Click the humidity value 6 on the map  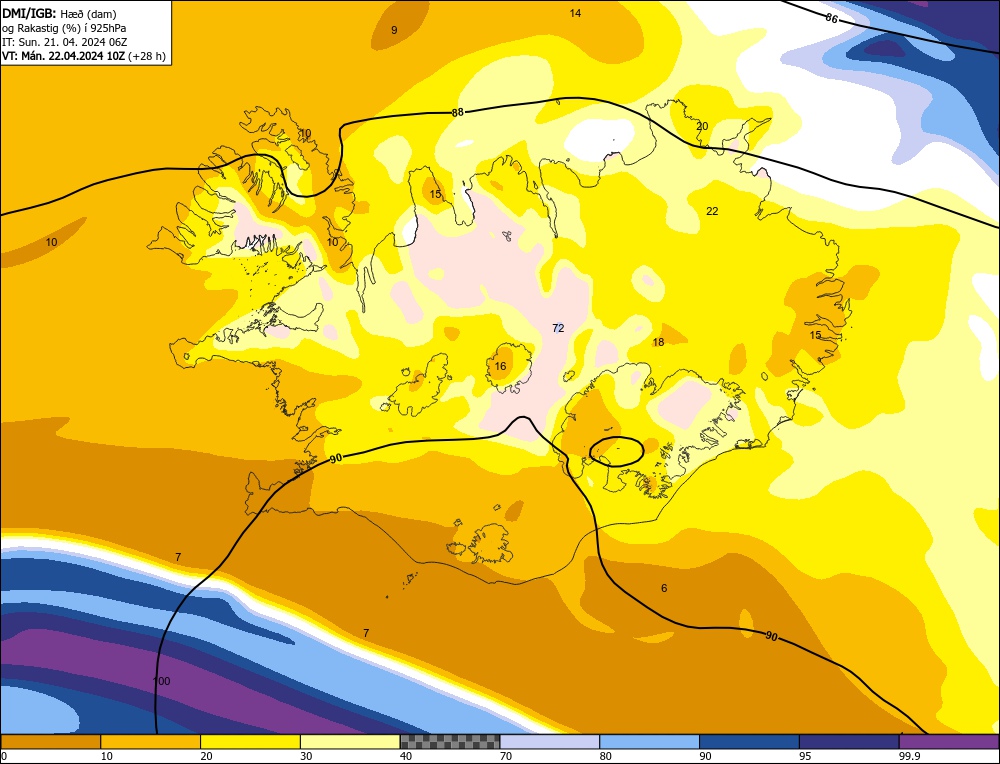click(x=664, y=588)
